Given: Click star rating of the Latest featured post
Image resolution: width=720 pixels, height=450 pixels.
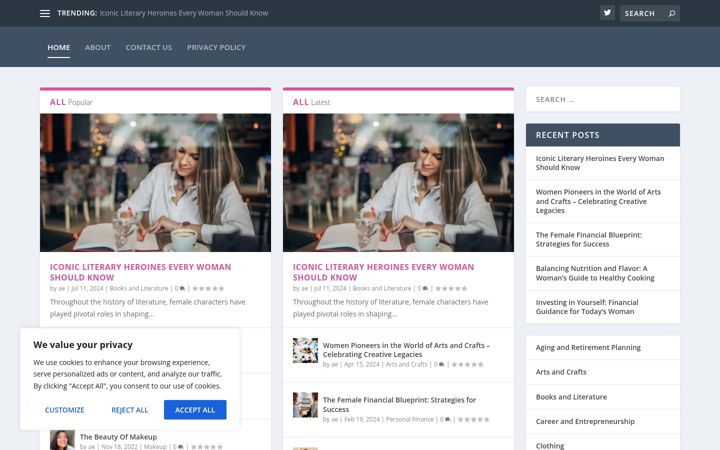Looking at the screenshot, I should (451, 289).
